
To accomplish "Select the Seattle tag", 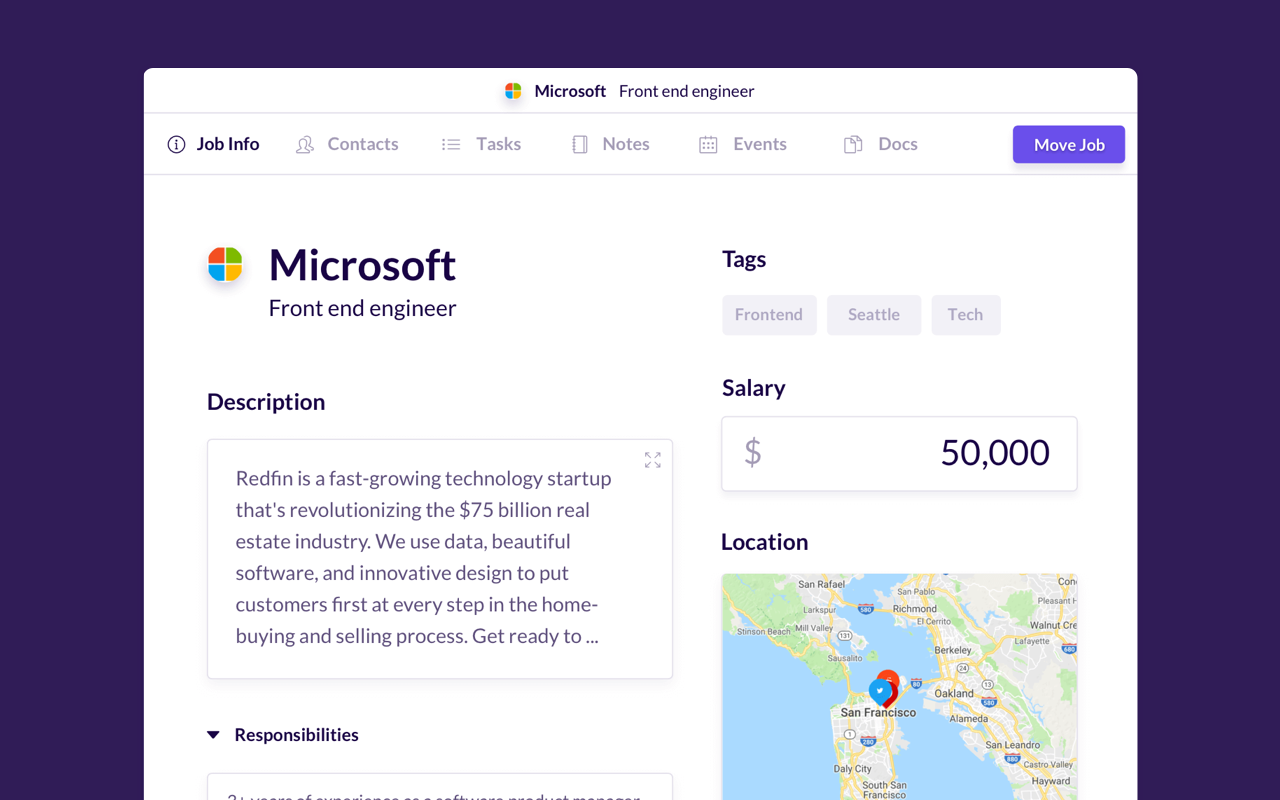I will coord(874,315).
